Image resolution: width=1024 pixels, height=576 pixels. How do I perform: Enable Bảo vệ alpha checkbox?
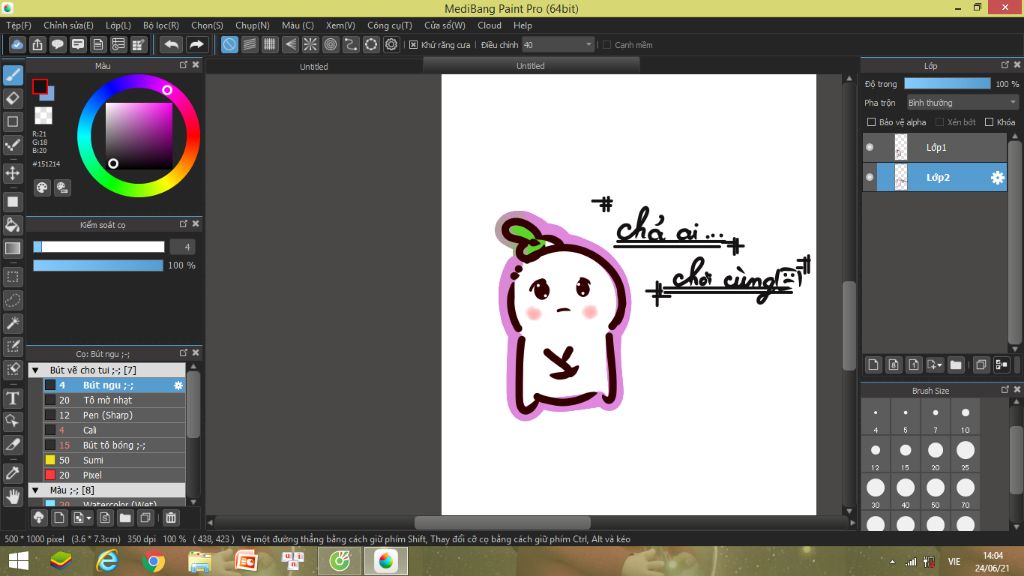tap(871, 122)
